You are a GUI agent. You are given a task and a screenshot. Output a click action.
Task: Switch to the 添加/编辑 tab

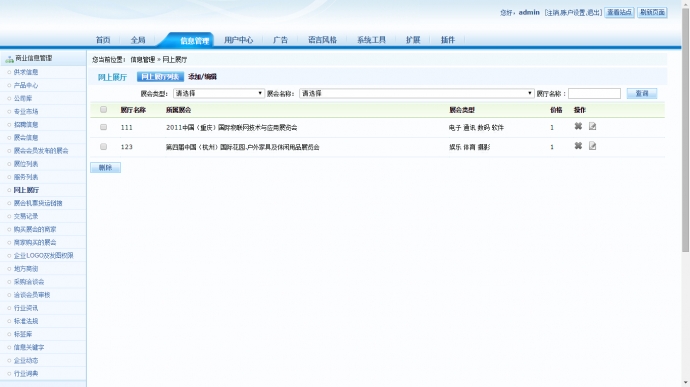click(x=202, y=77)
